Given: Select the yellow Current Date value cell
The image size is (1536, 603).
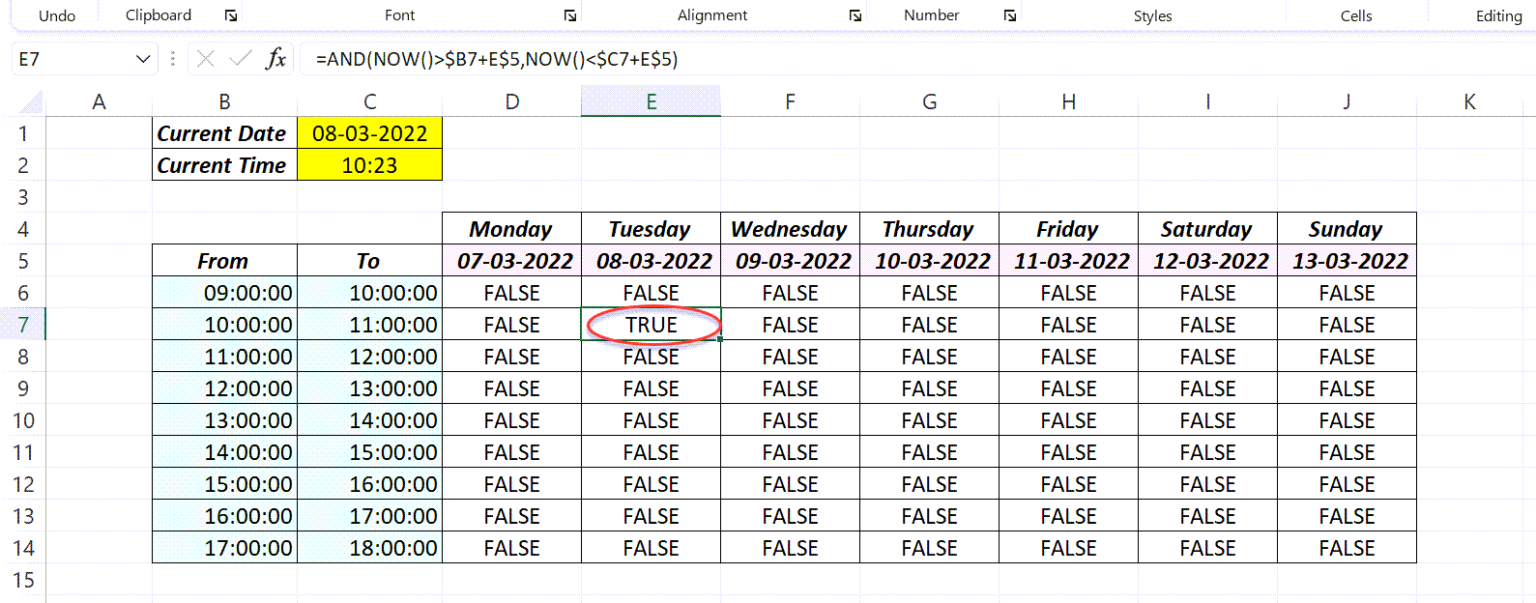Looking at the screenshot, I should tap(369, 133).
